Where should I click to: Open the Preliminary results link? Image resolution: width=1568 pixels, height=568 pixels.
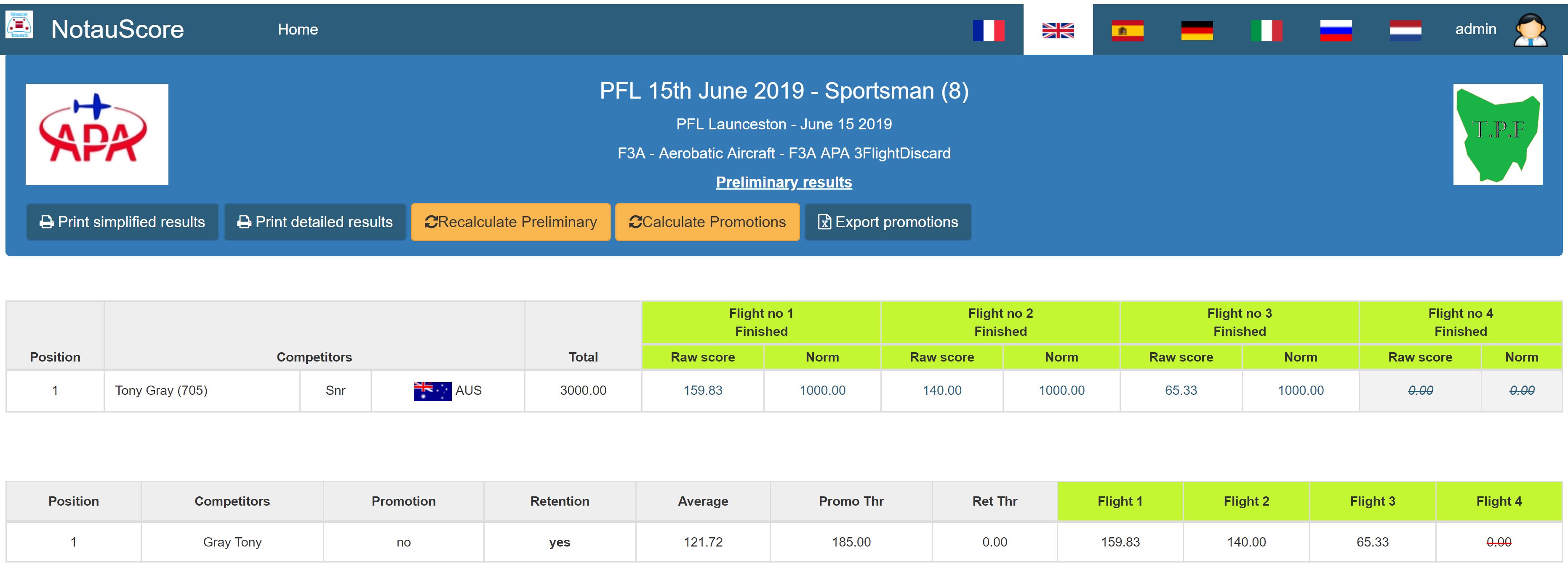784,182
